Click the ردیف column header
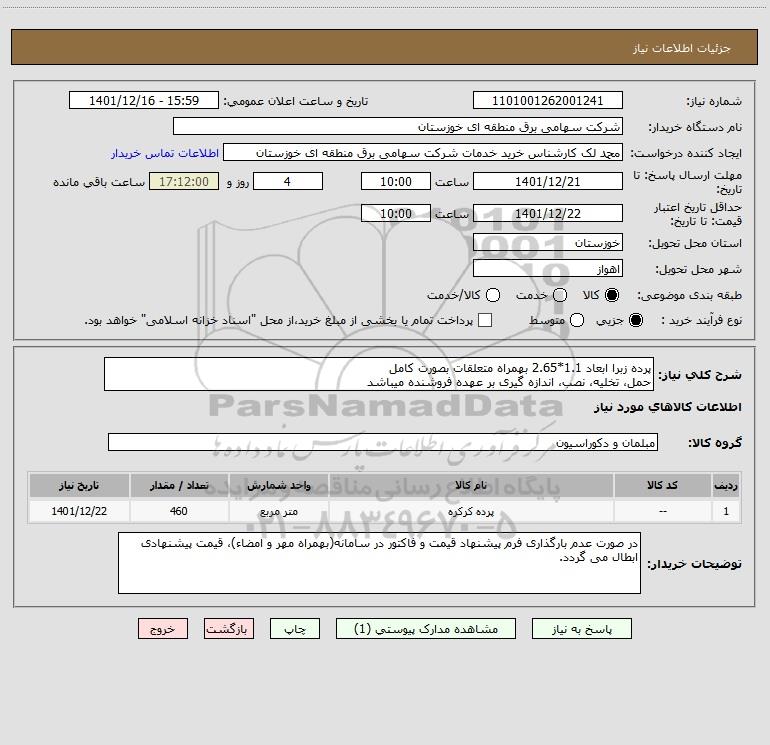770x745 pixels. (726, 485)
